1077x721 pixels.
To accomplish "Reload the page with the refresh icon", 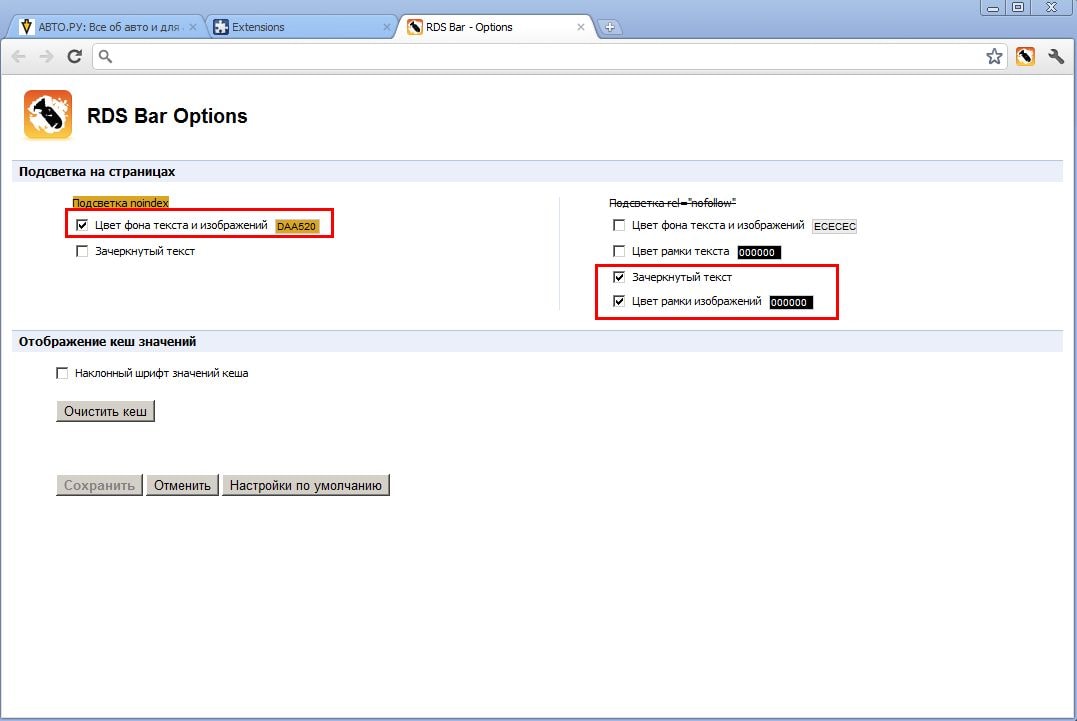I will pyautogui.click(x=74, y=57).
